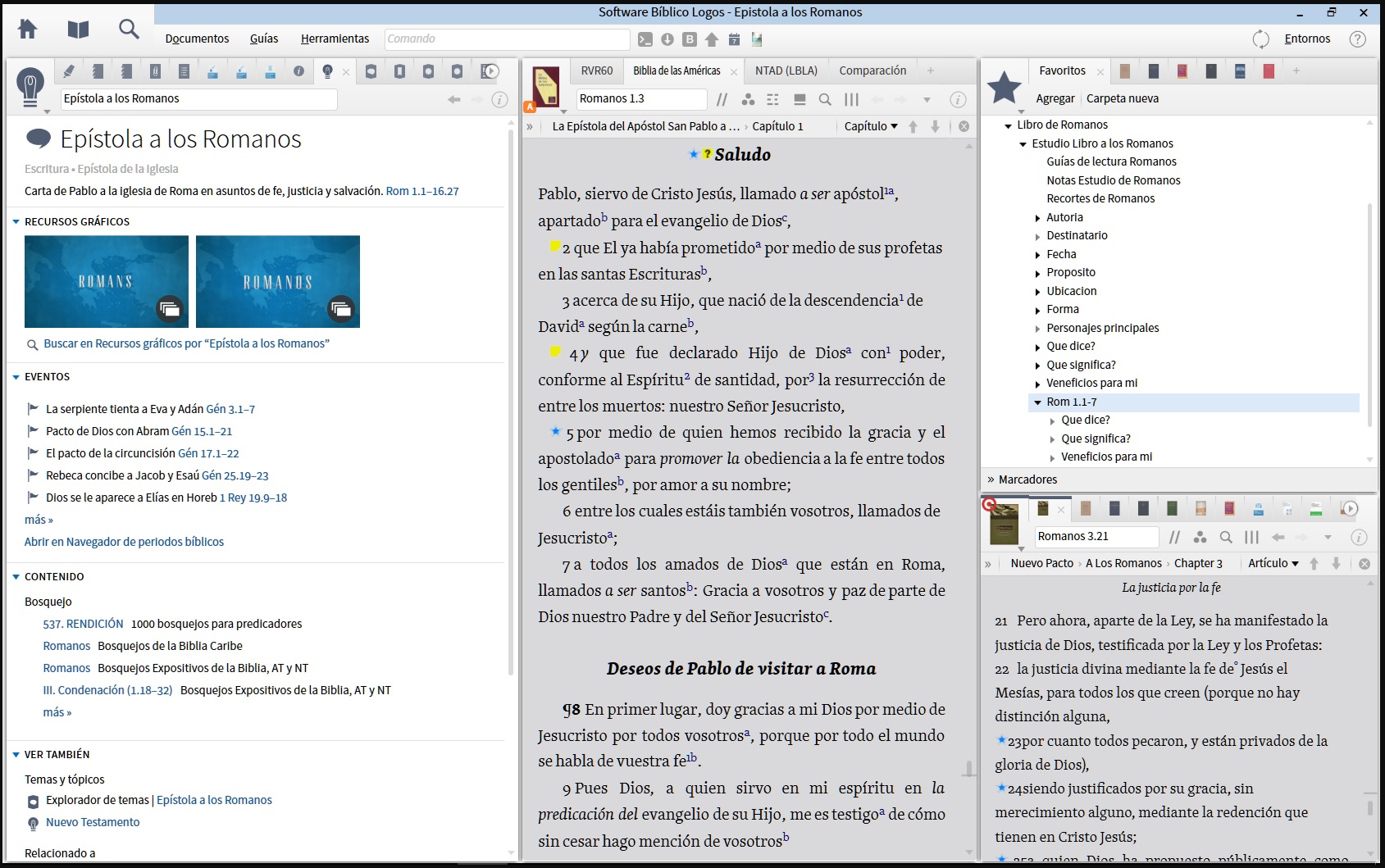Click the back arrow in the Romanos 3.21 toolbar

click(x=1278, y=537)
